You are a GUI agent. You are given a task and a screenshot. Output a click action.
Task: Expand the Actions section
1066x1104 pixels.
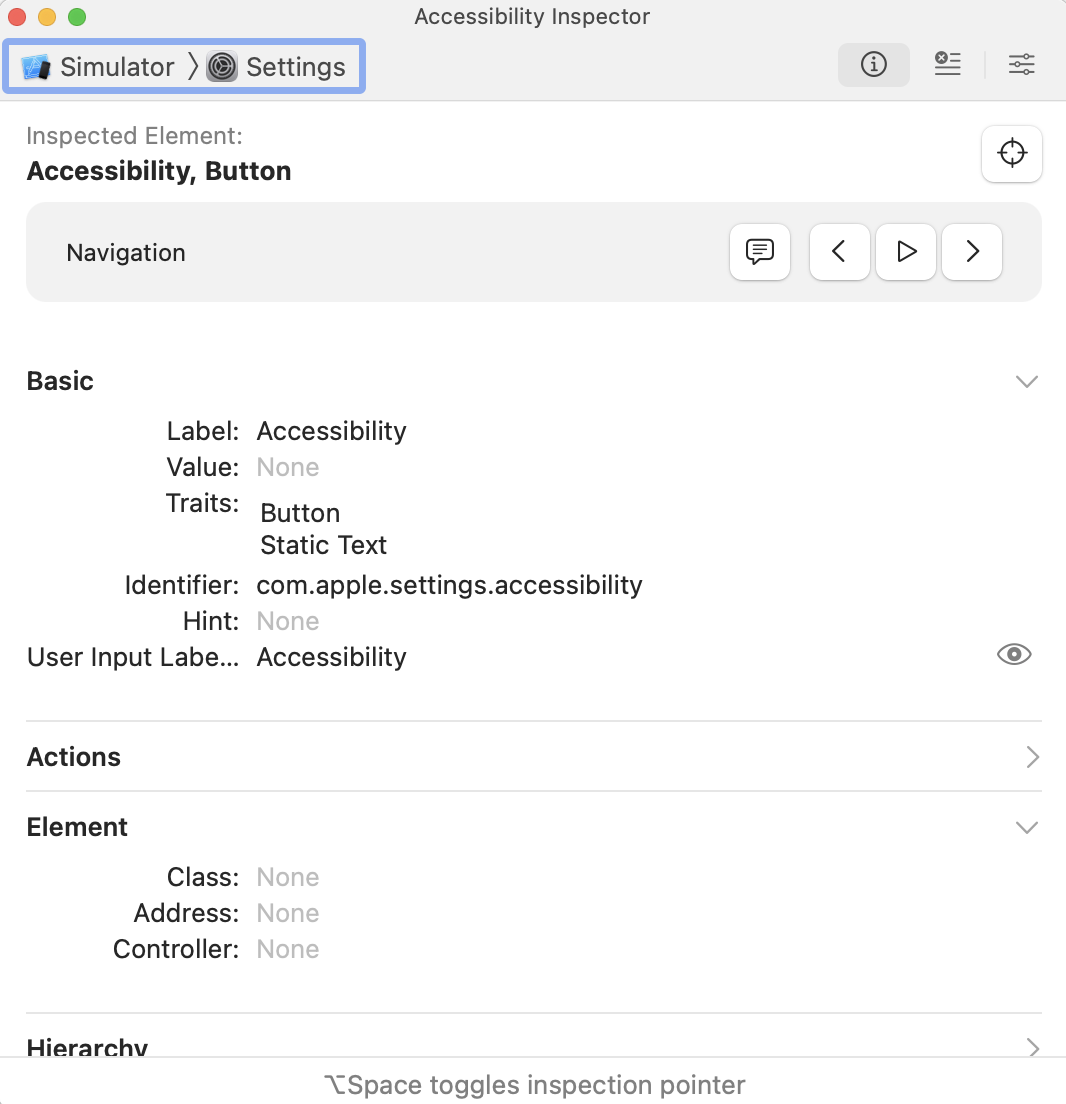tap(1033, 757)
